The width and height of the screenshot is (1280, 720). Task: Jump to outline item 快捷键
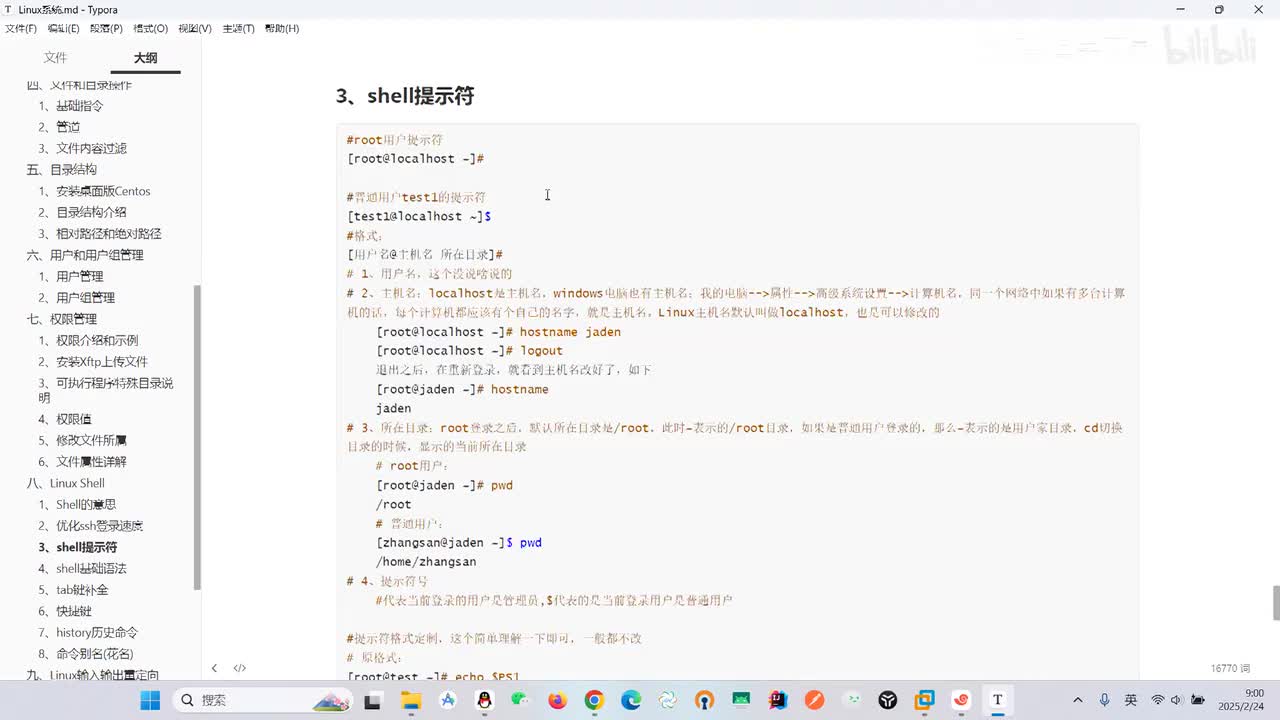pos(65,611)
